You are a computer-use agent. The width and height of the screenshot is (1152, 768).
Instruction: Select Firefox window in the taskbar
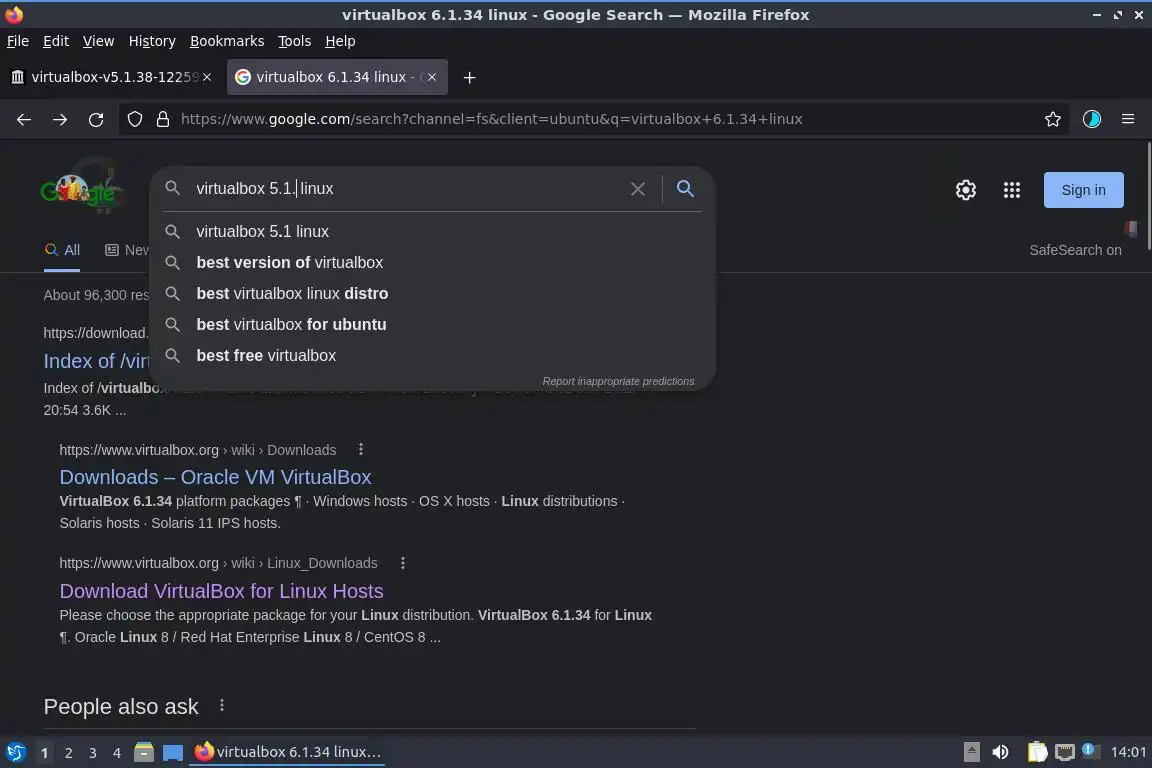click(287, 752)
